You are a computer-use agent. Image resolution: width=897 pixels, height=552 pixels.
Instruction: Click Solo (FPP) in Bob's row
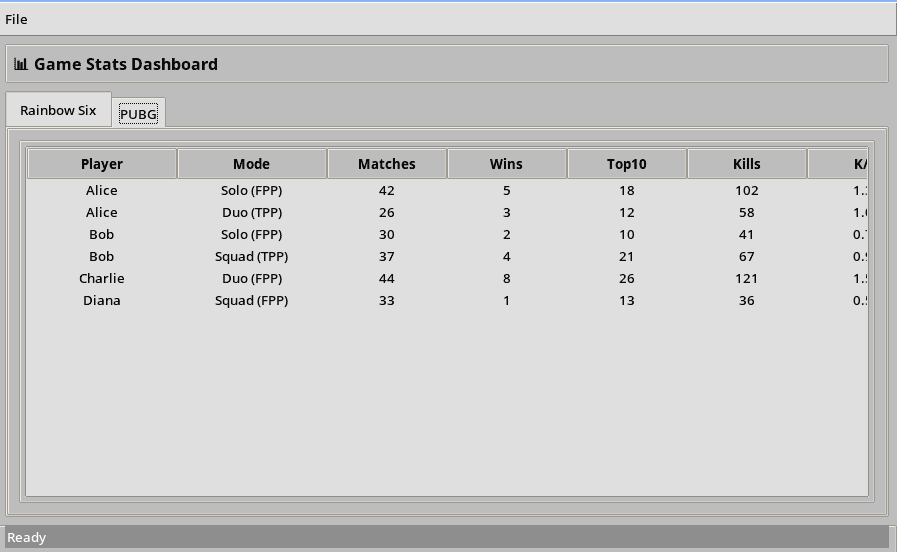(252, 235)
